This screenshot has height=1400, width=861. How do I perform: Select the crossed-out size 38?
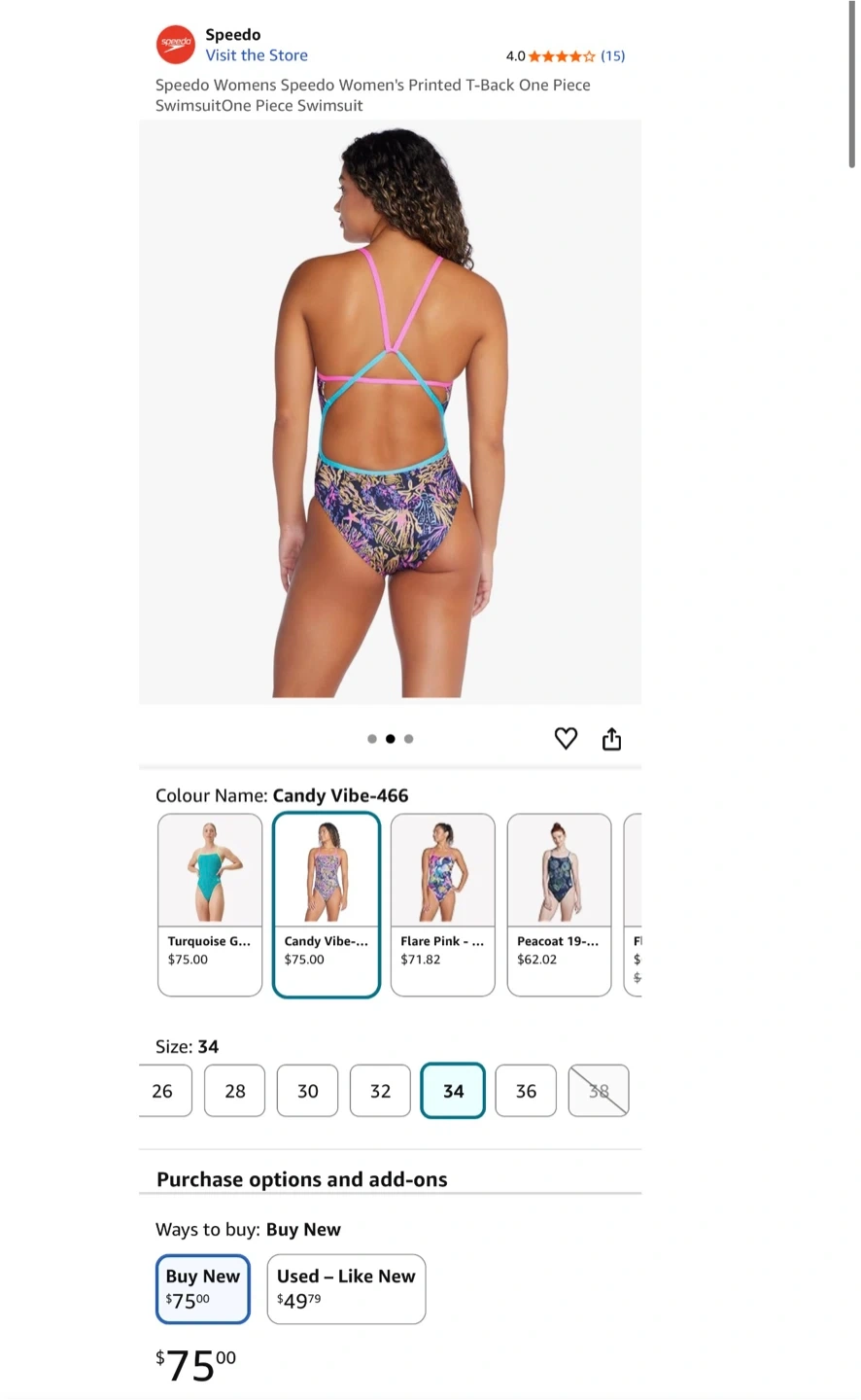point(599,1091)
